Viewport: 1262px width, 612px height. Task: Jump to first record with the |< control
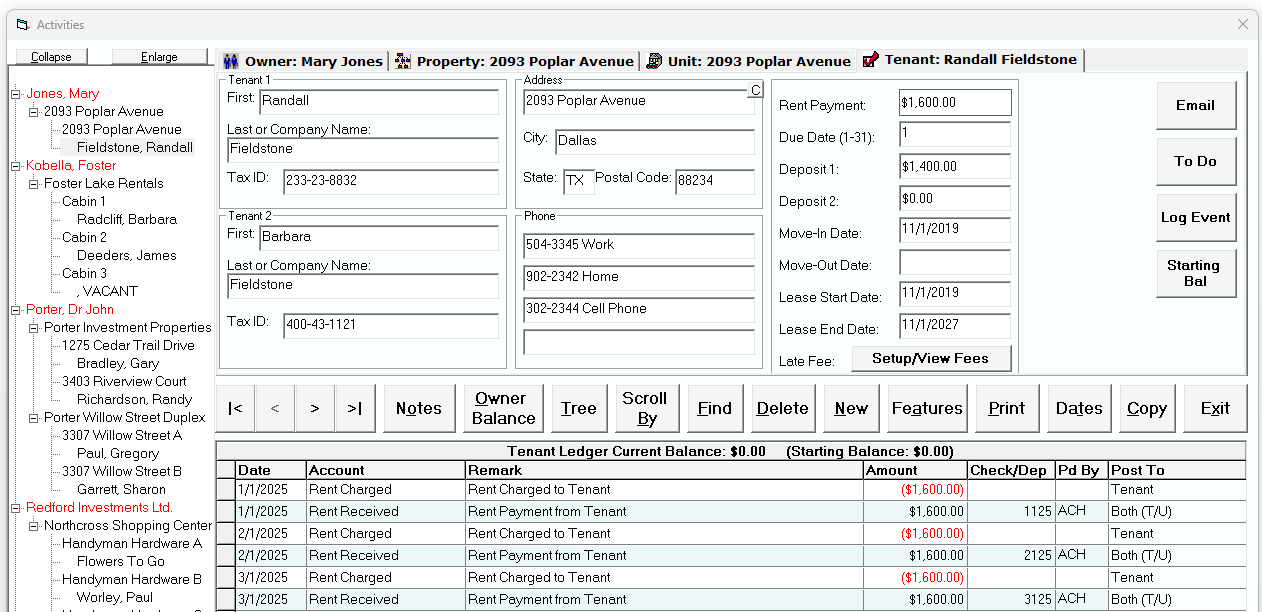236,408
